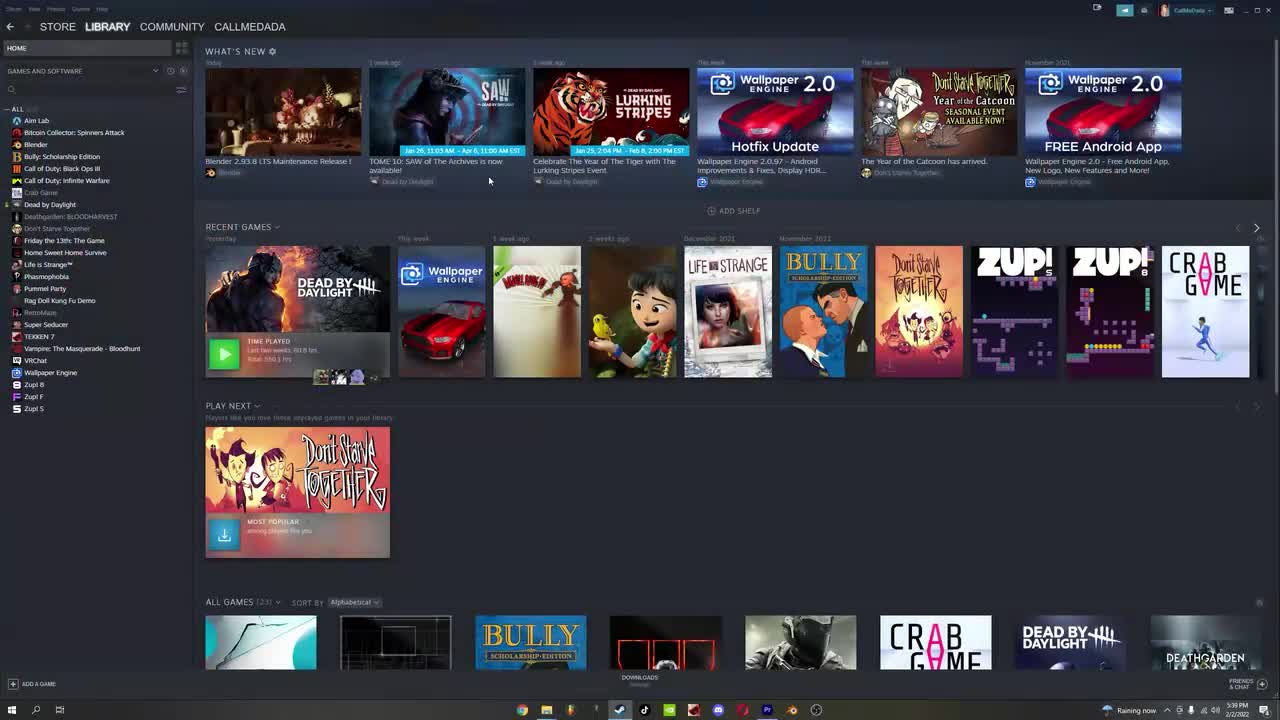Viewport: 1280px width, 720px height.
Task: Open the CALLMEDADA profile menu
Action: pos(250,27)
